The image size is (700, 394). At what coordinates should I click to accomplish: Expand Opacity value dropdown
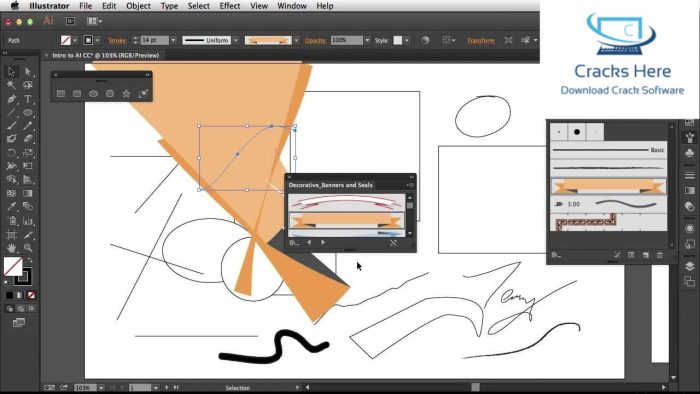367,40
